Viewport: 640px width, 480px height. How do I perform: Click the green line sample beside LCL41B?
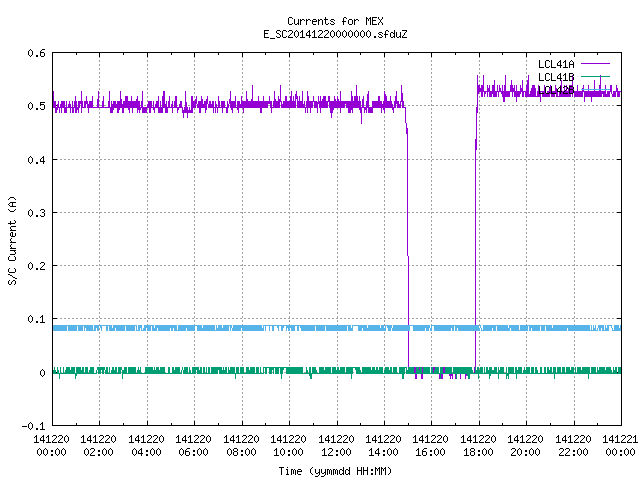coord(596,76)
